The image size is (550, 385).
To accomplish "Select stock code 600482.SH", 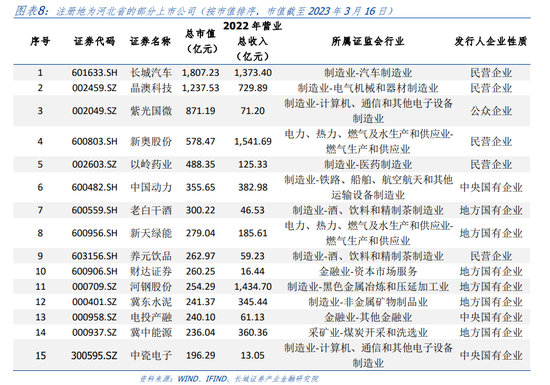I will [x=94, y=187].
